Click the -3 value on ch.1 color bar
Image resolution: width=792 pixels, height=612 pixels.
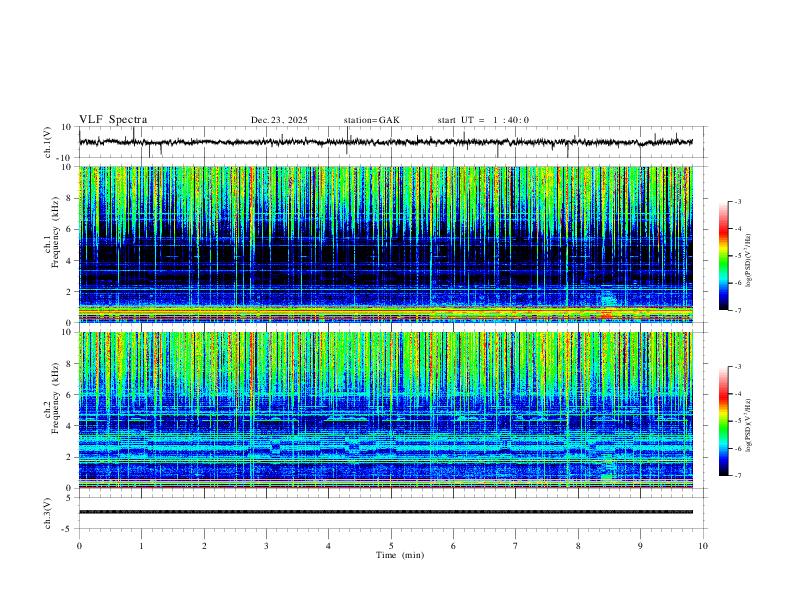(x=737, y=201)
